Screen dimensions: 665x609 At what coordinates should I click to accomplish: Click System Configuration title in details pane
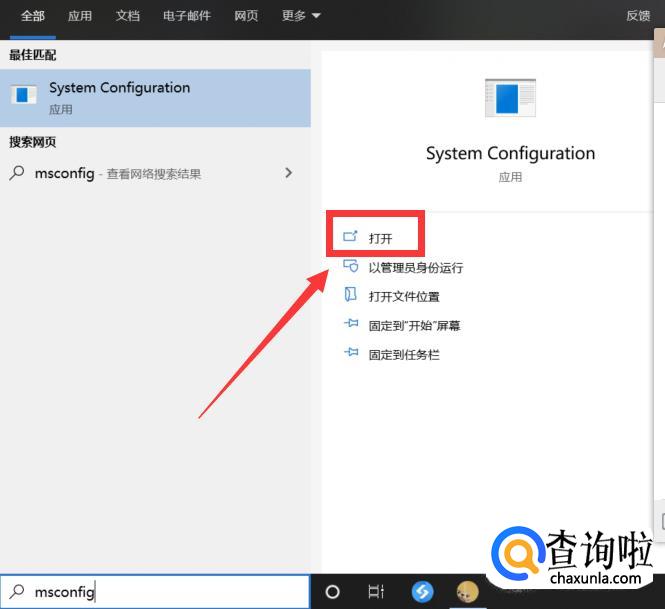[x=510, y=153]
